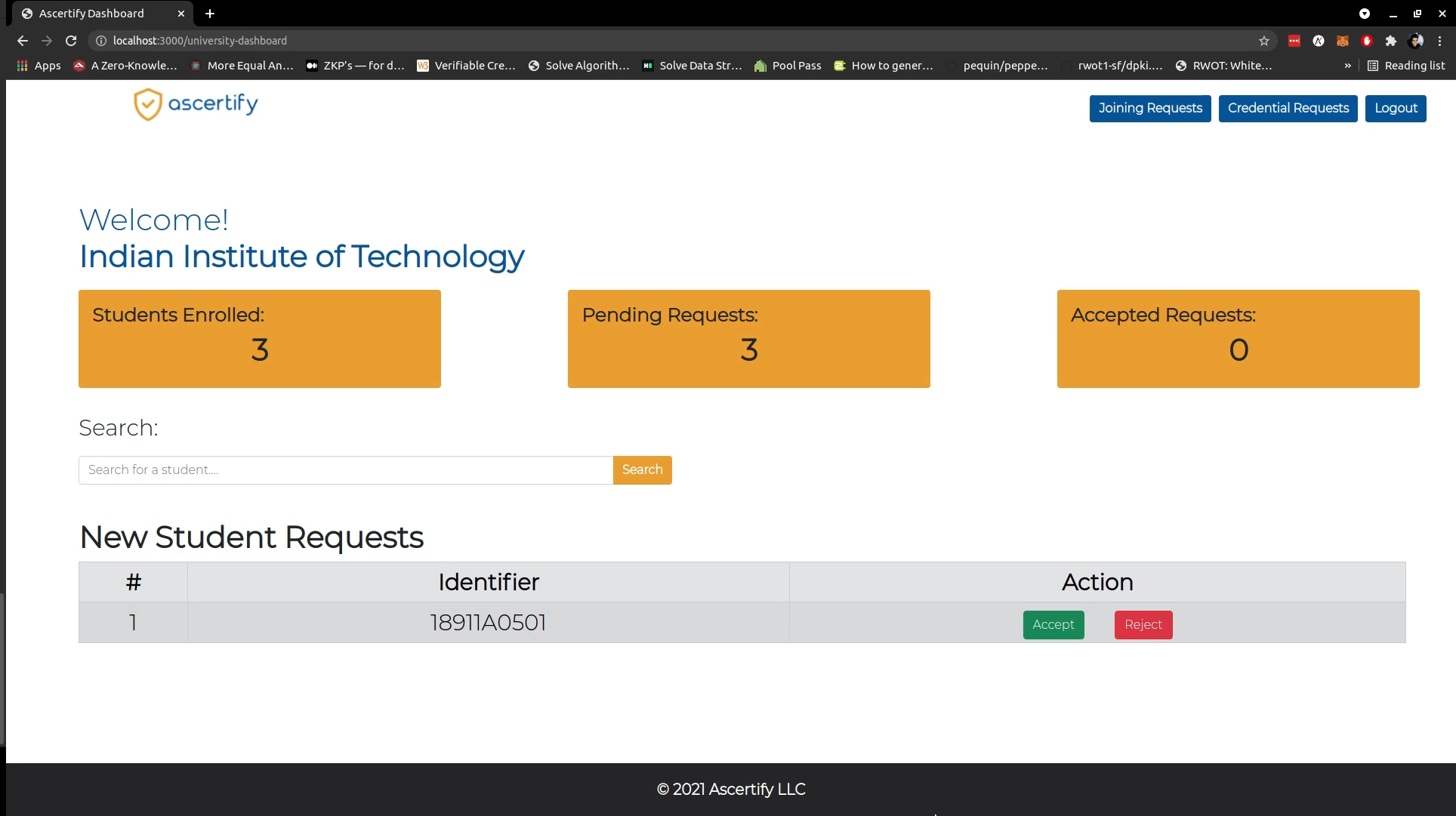Open the Apps bookmarks shortcut

click(39, 66)
